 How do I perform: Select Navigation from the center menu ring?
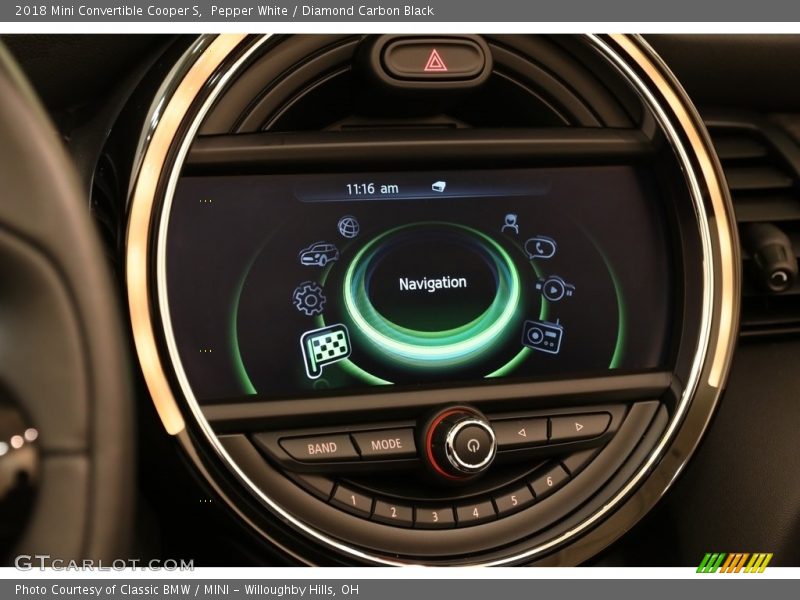tap(432, 282)
